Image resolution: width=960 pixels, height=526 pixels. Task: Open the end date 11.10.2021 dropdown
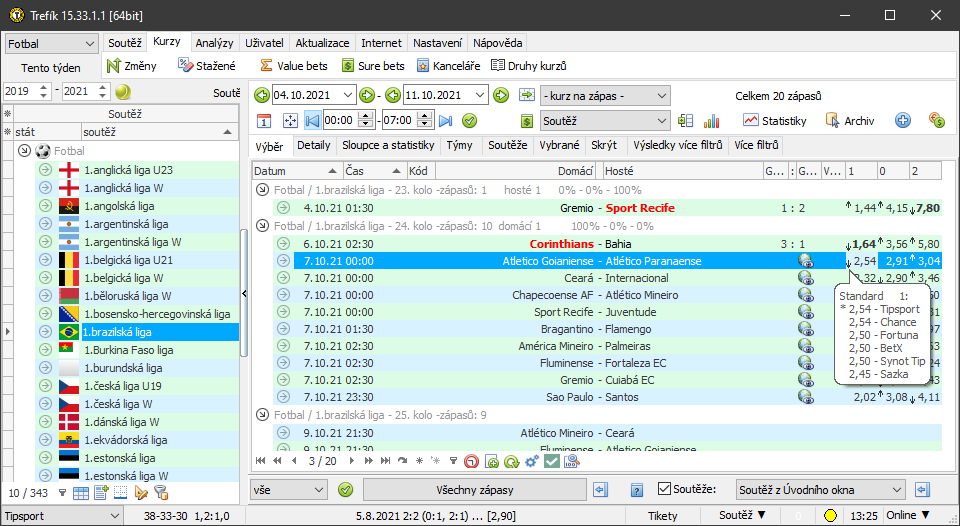tap(481, 95)
